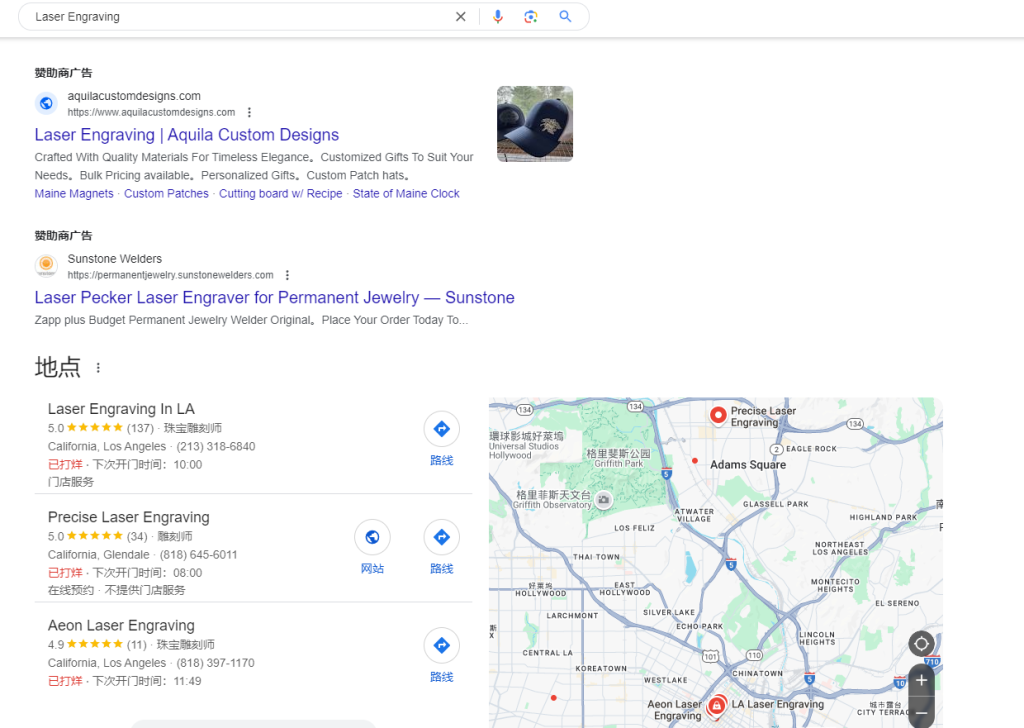
Task: Clear the search box text
Action: pos(461,17)
